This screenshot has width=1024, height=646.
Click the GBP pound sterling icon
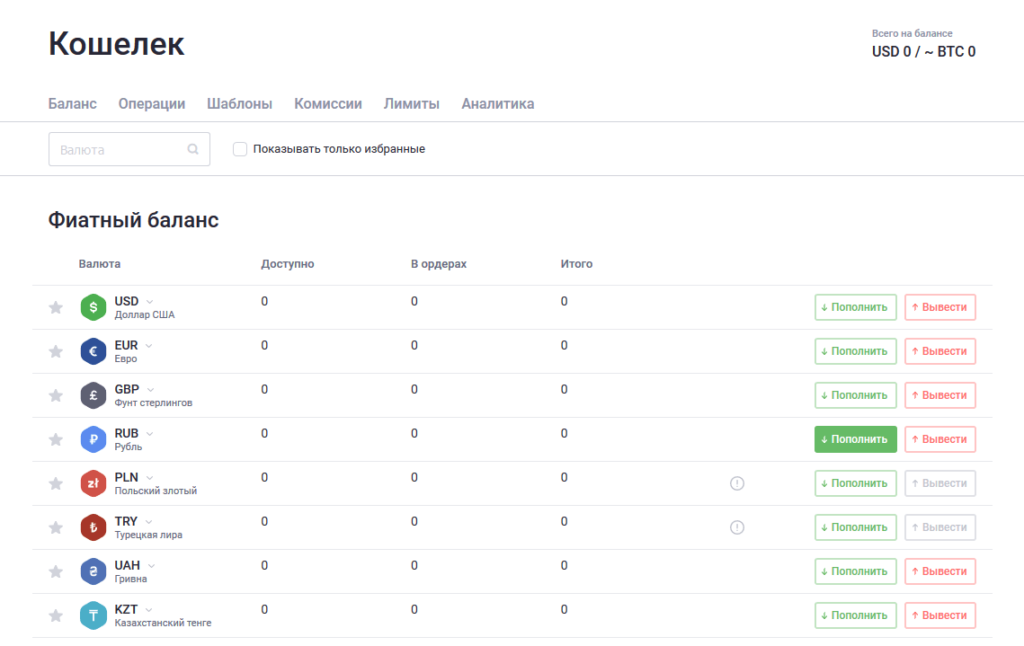point(93,396)
